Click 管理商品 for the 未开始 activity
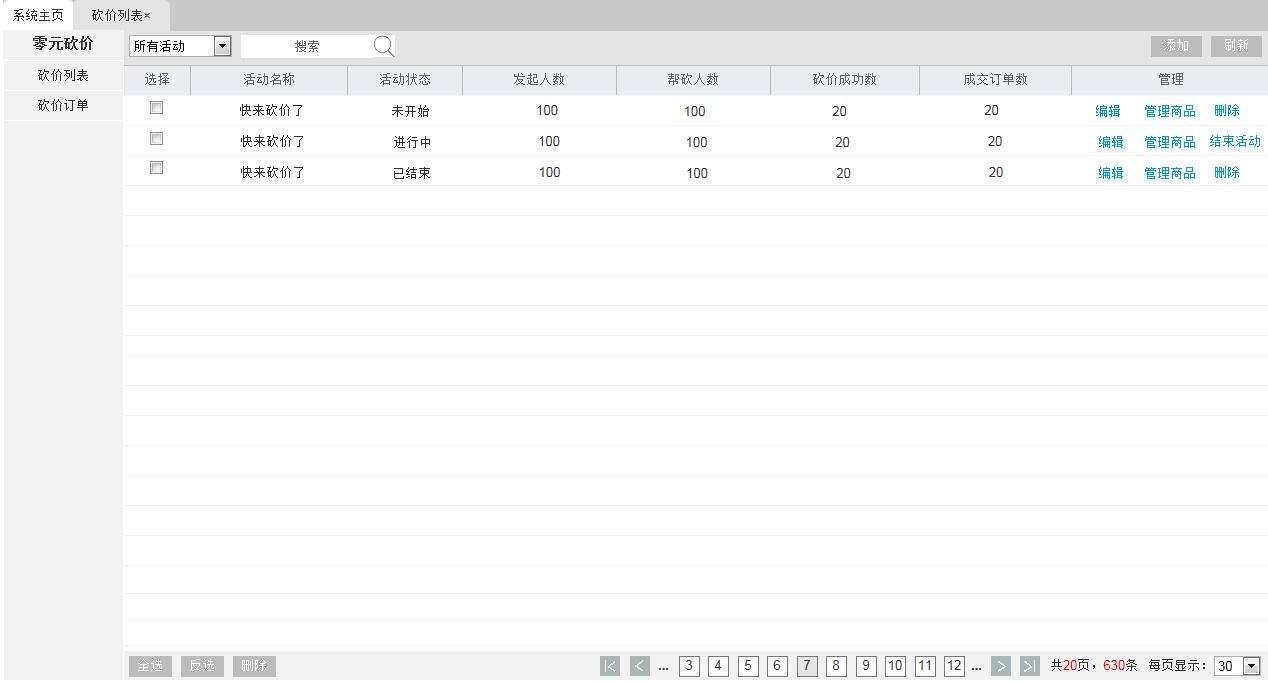 coord(1170,111)
